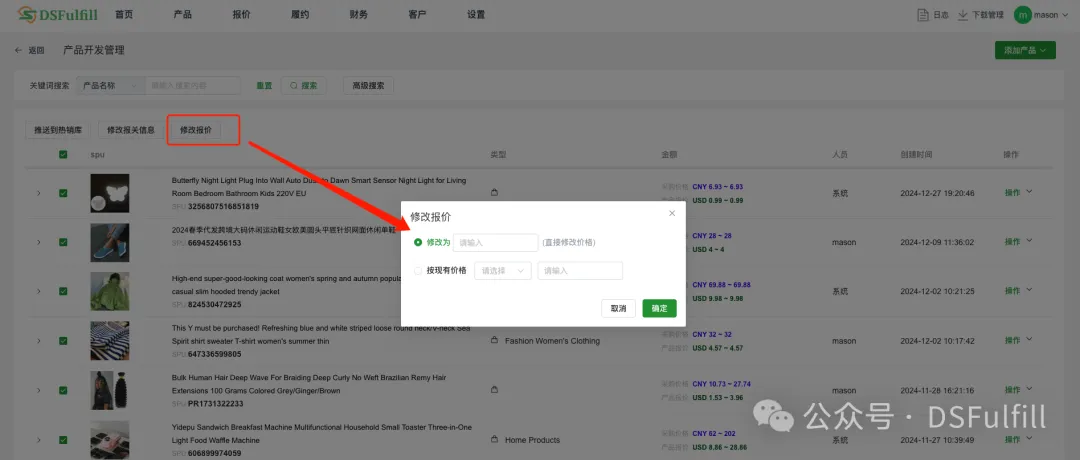Click the mason user avatar
The image size is (1080, 460).
(x=1022, y=15)
